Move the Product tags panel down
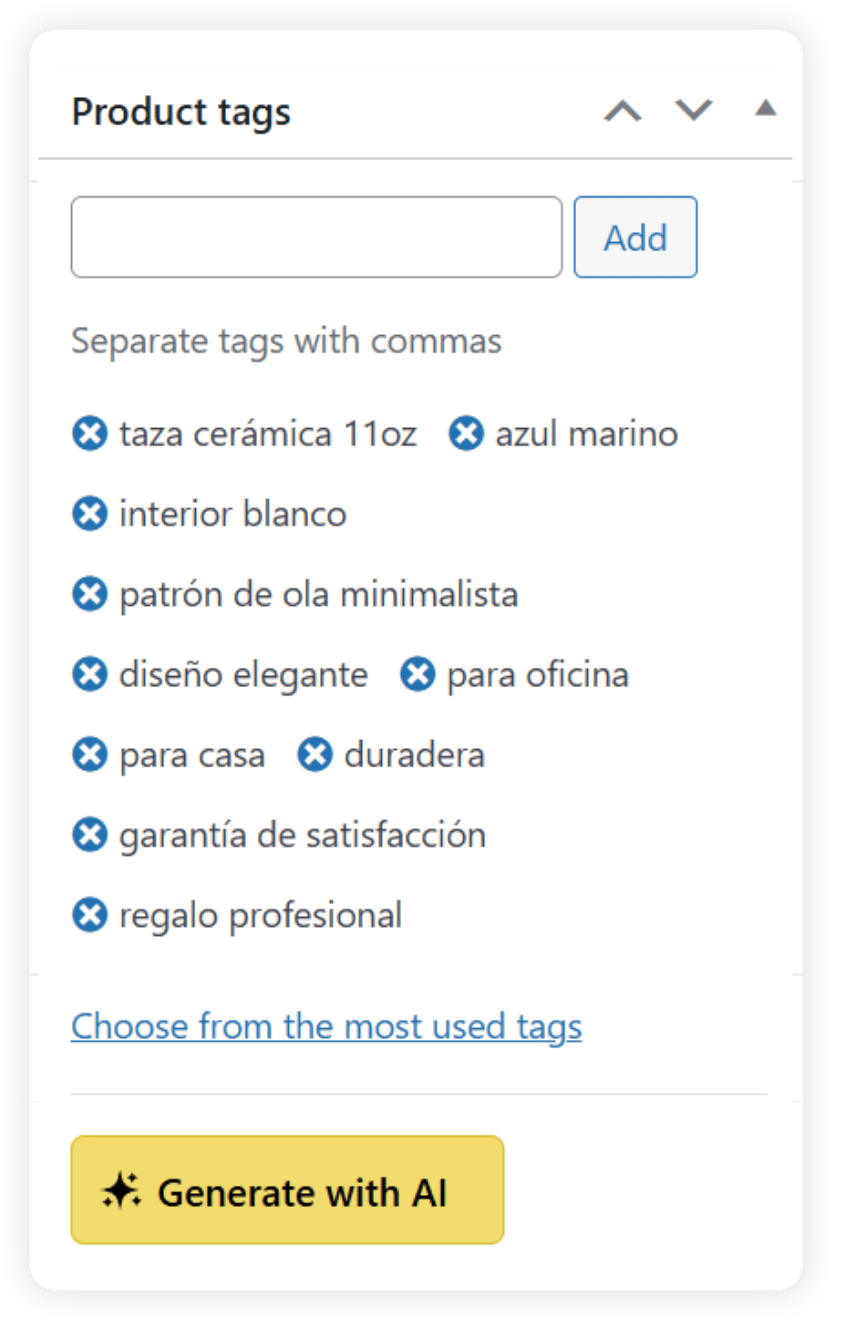The width and height of the screenshot is (841, 1327). coord(693,111)
